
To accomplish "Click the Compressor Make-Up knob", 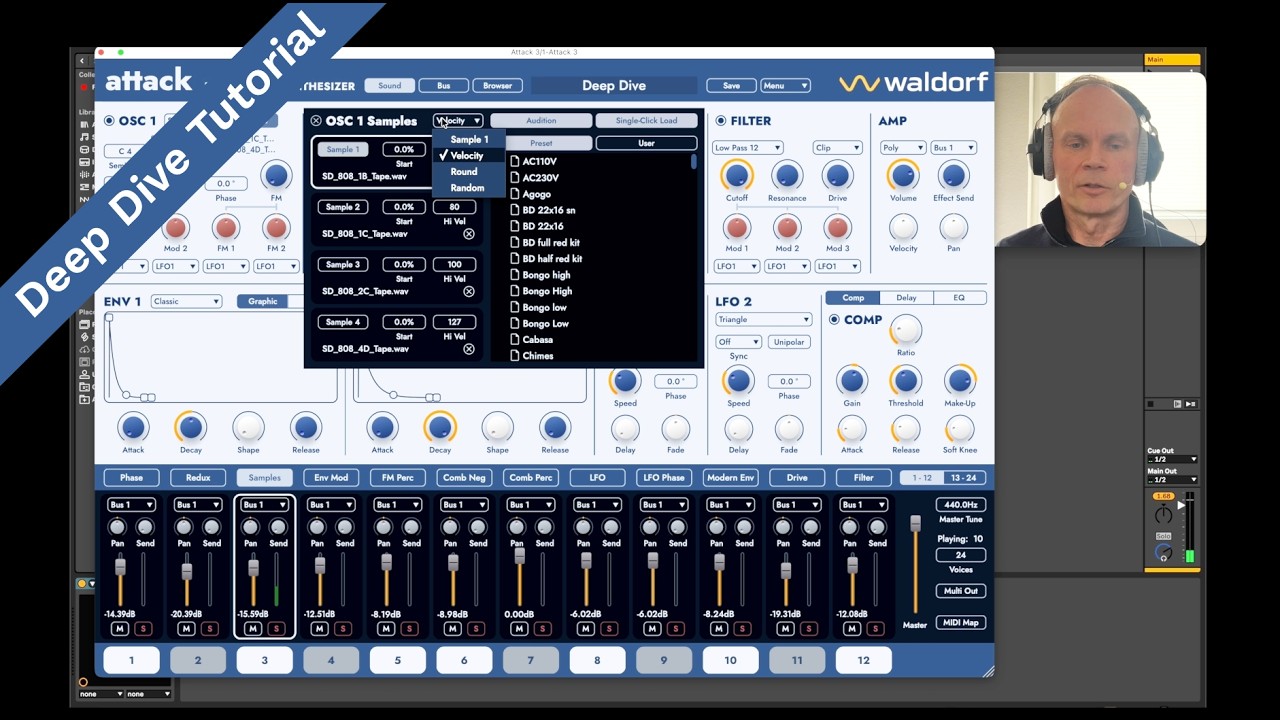I will coord(959,380).
